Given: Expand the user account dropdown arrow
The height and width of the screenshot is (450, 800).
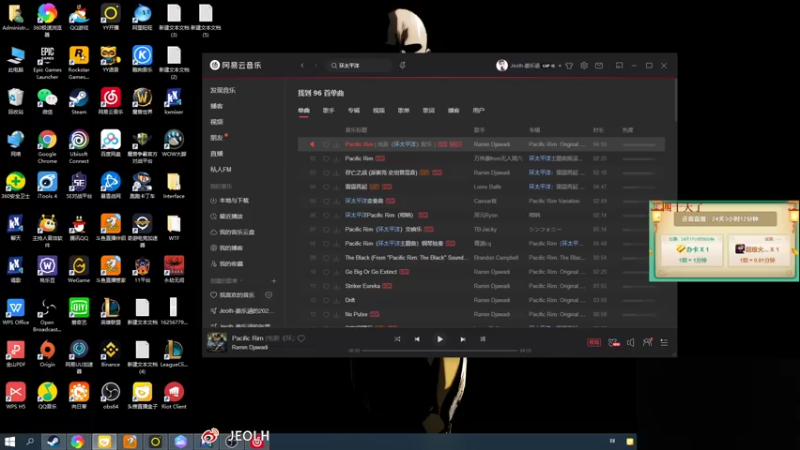Looking at the screenshot, I should pyautogui.click(x=560, y=66).
